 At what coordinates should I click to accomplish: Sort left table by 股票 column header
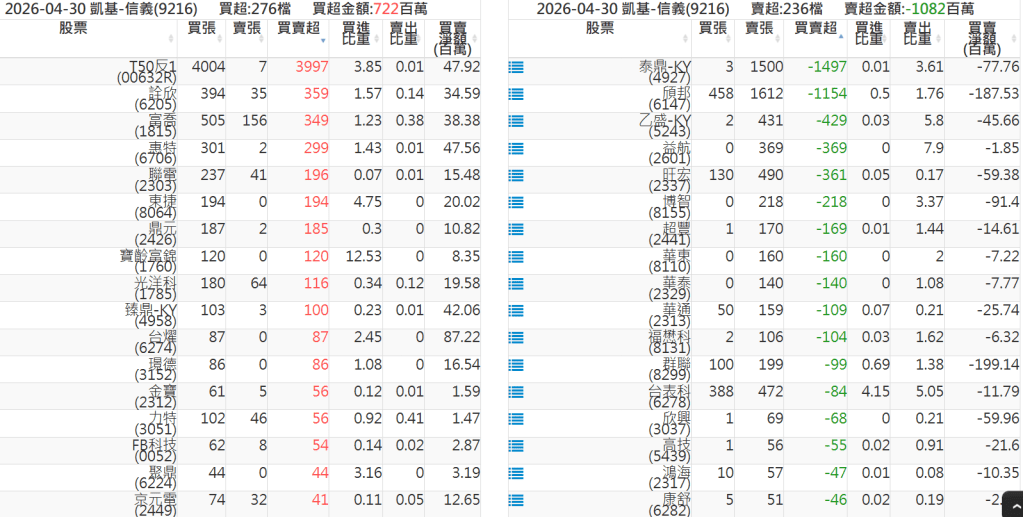point(90,29)
